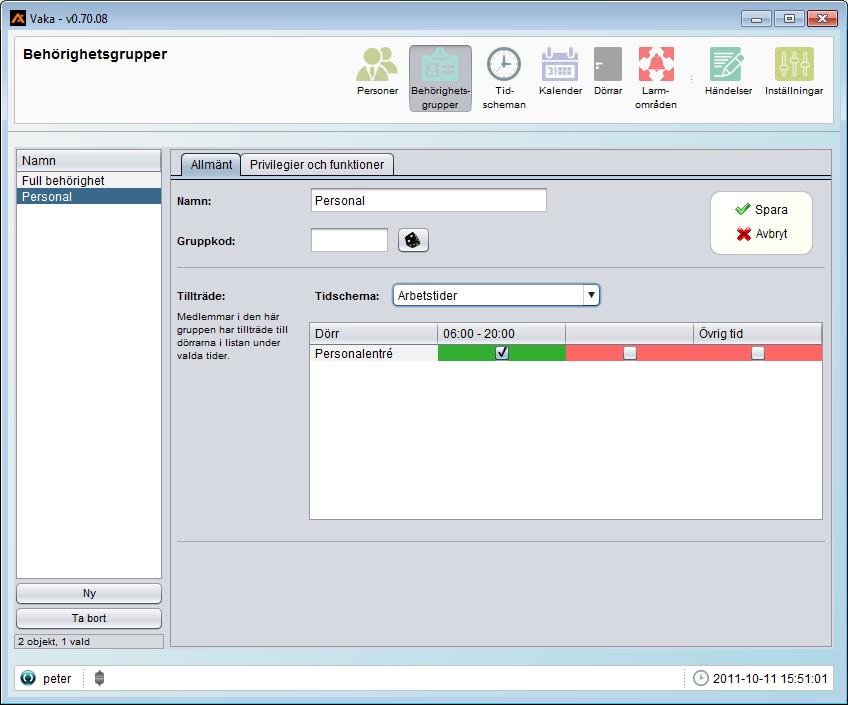Click the 2011-10-11 15:51:01 timestamp
The image size is (848, 705).
pyautogui.click(x=770, y=679)
